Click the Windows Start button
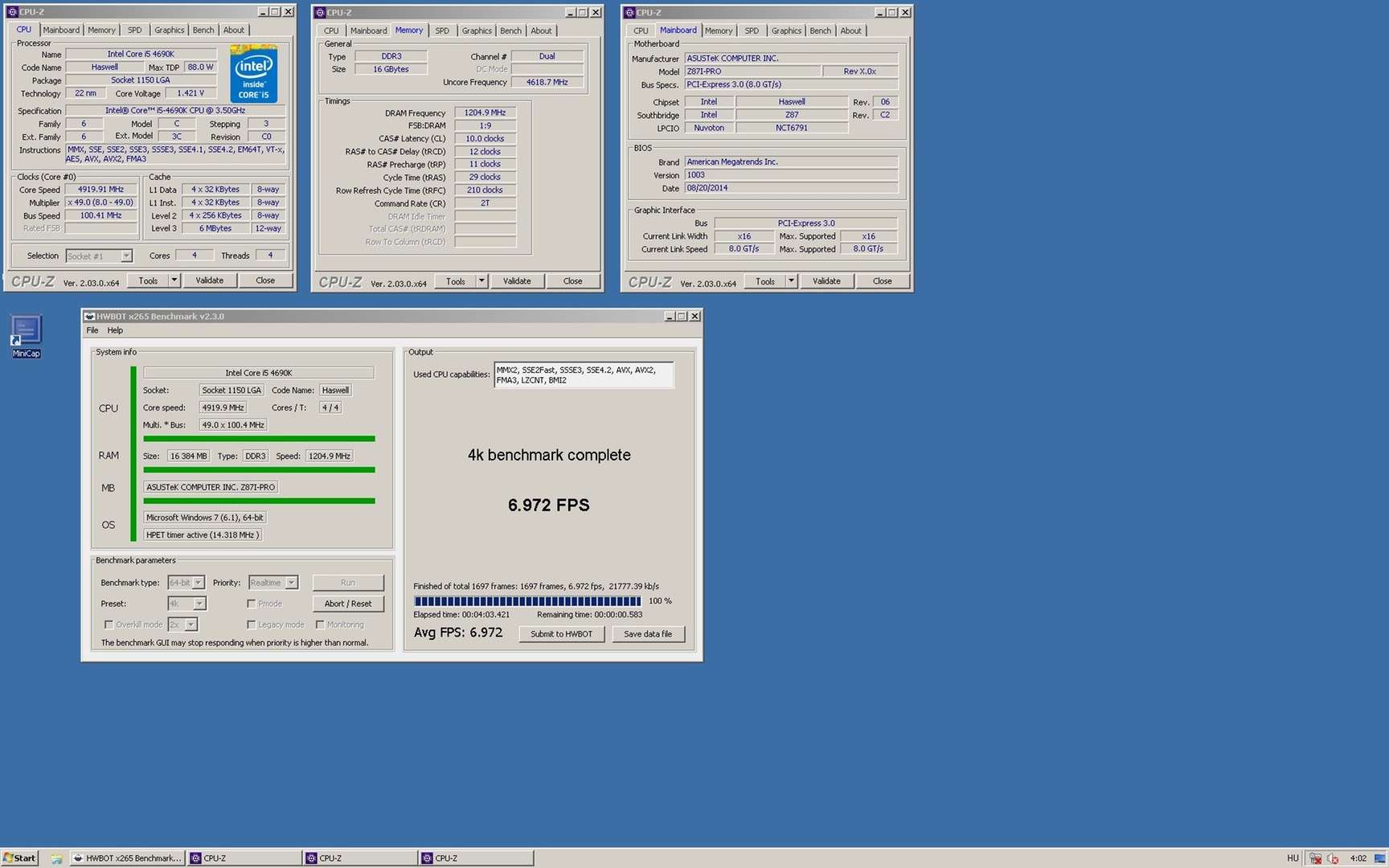1389x868 pixels. click(19, 858)
